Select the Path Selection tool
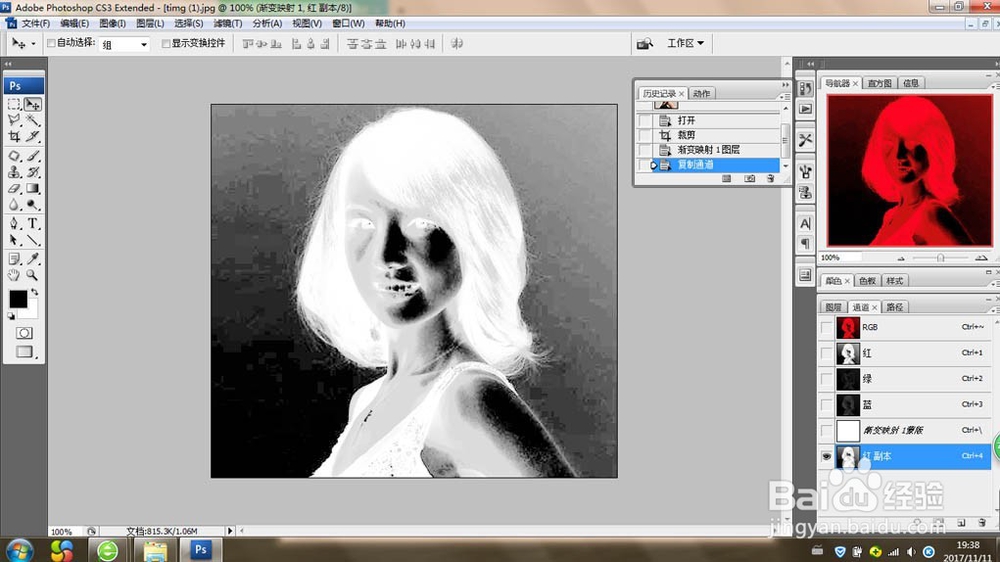The height and width of the screenshot is (562, 1000). click(x=14, y=240)
